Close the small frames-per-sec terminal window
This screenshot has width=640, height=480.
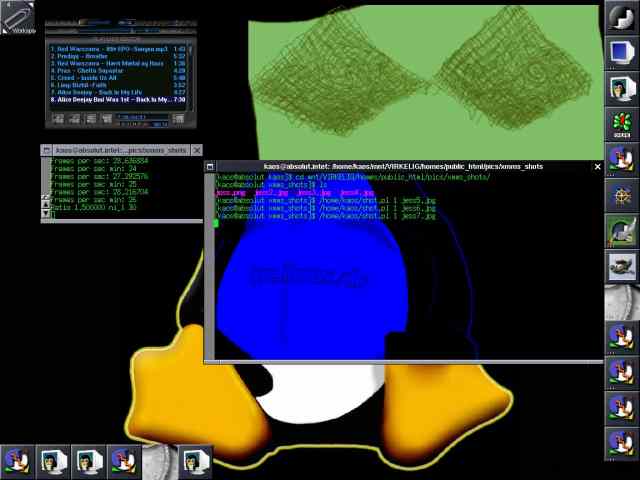pyautogui.click(x=197, y=150)
